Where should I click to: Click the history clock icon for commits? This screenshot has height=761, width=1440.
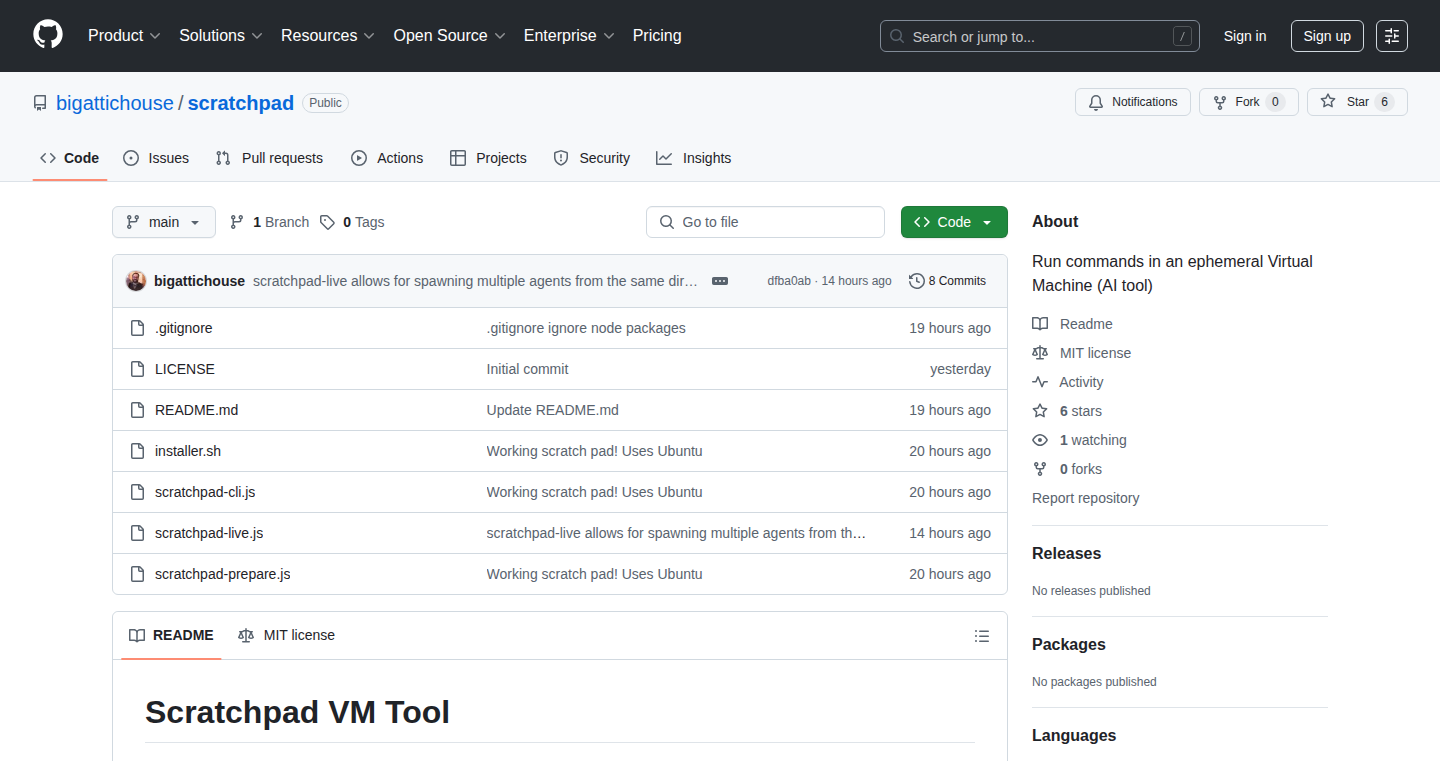pos(916,281)
